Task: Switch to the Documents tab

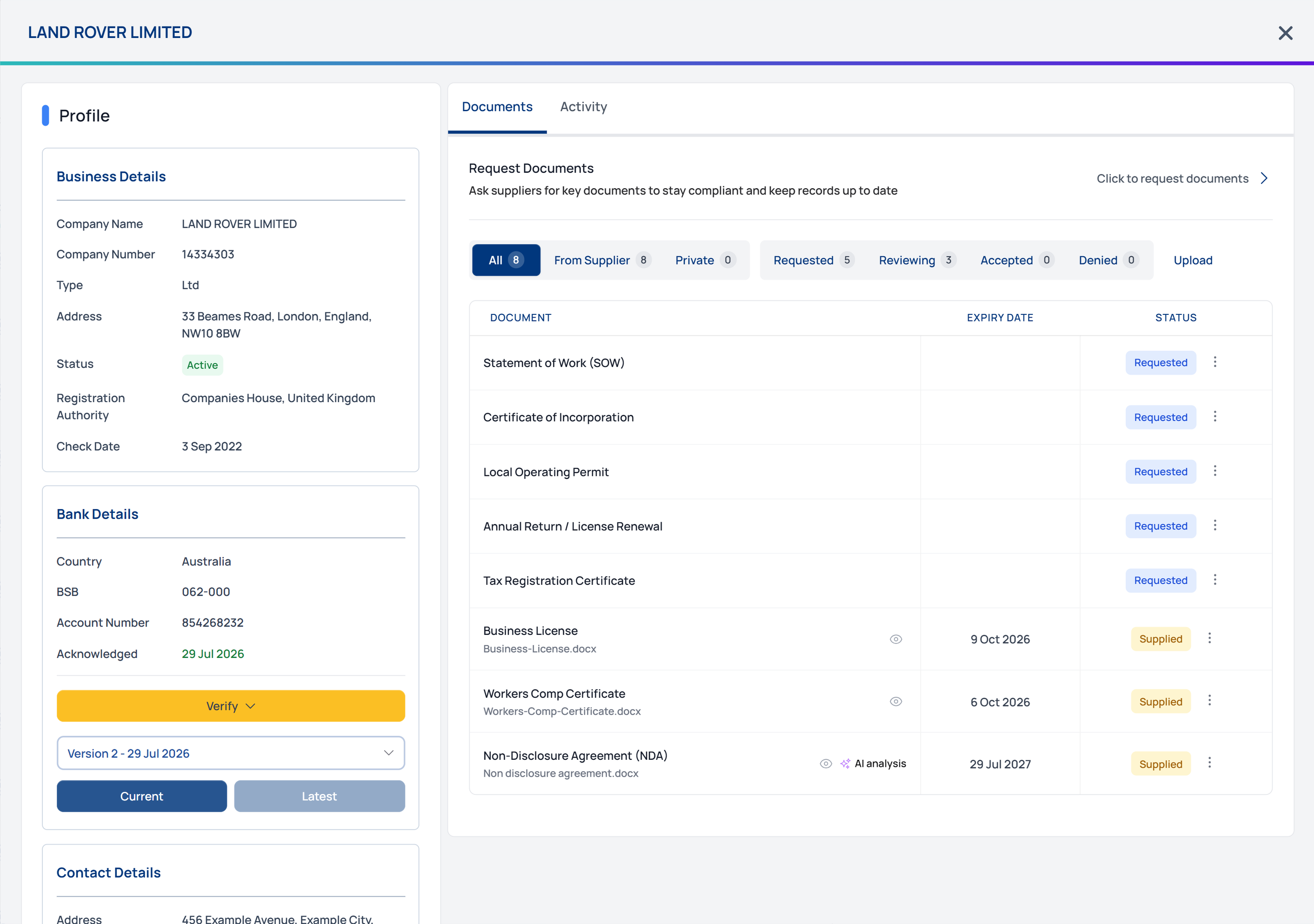Action: [497, 107]
